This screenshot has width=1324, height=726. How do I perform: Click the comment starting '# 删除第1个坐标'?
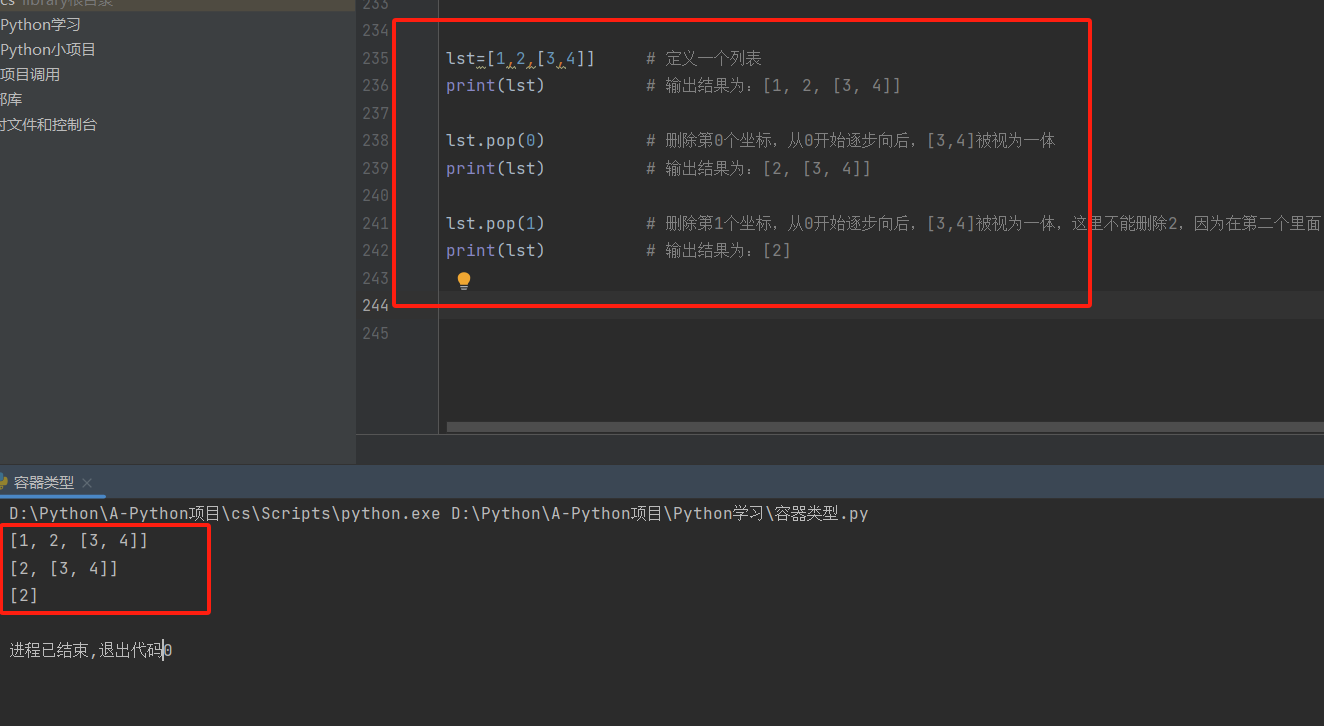point(984,223)
